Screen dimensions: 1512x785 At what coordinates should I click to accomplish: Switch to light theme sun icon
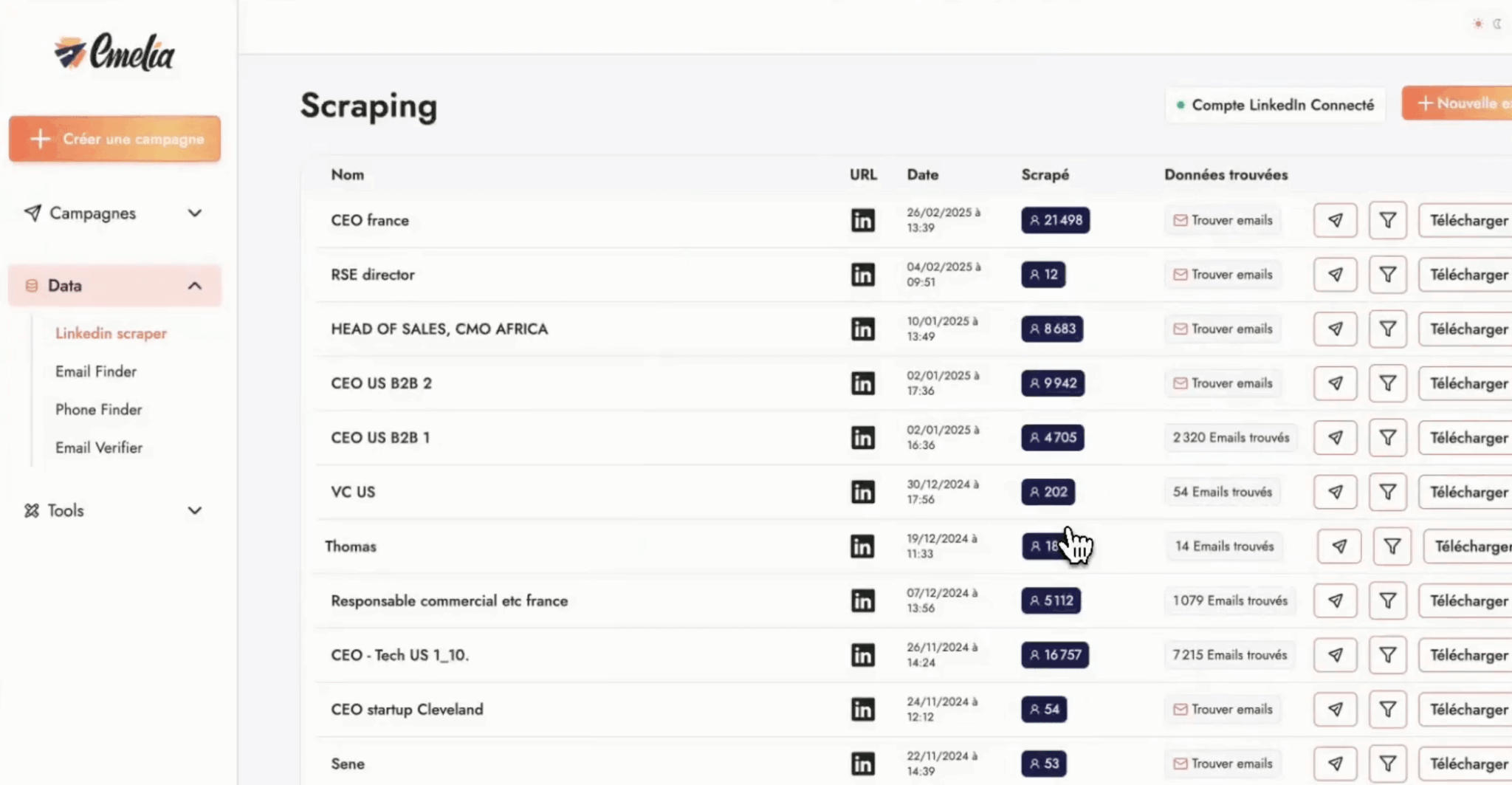pos(1477,24)
